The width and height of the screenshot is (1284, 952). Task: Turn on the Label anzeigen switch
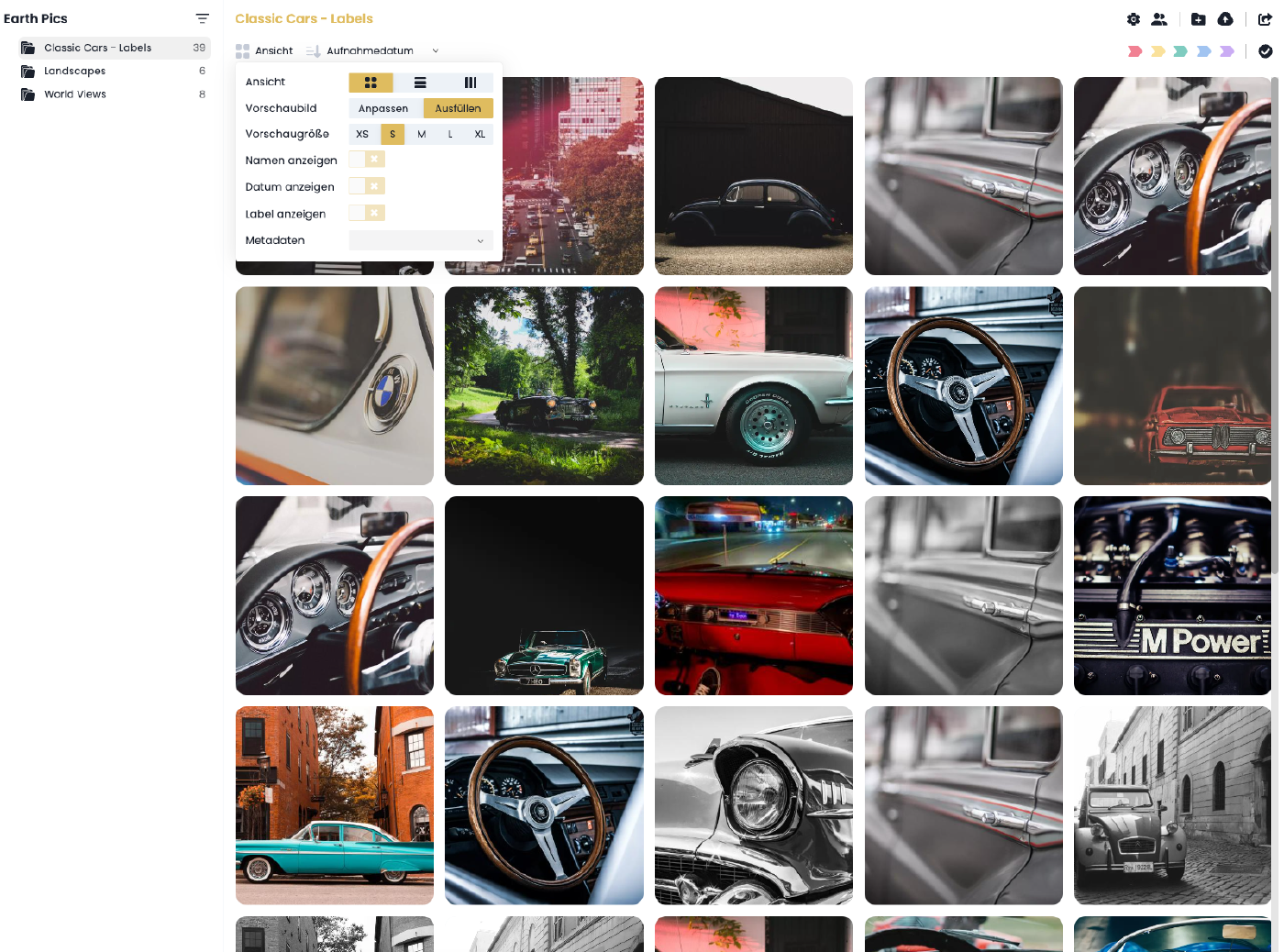[367, 214]
